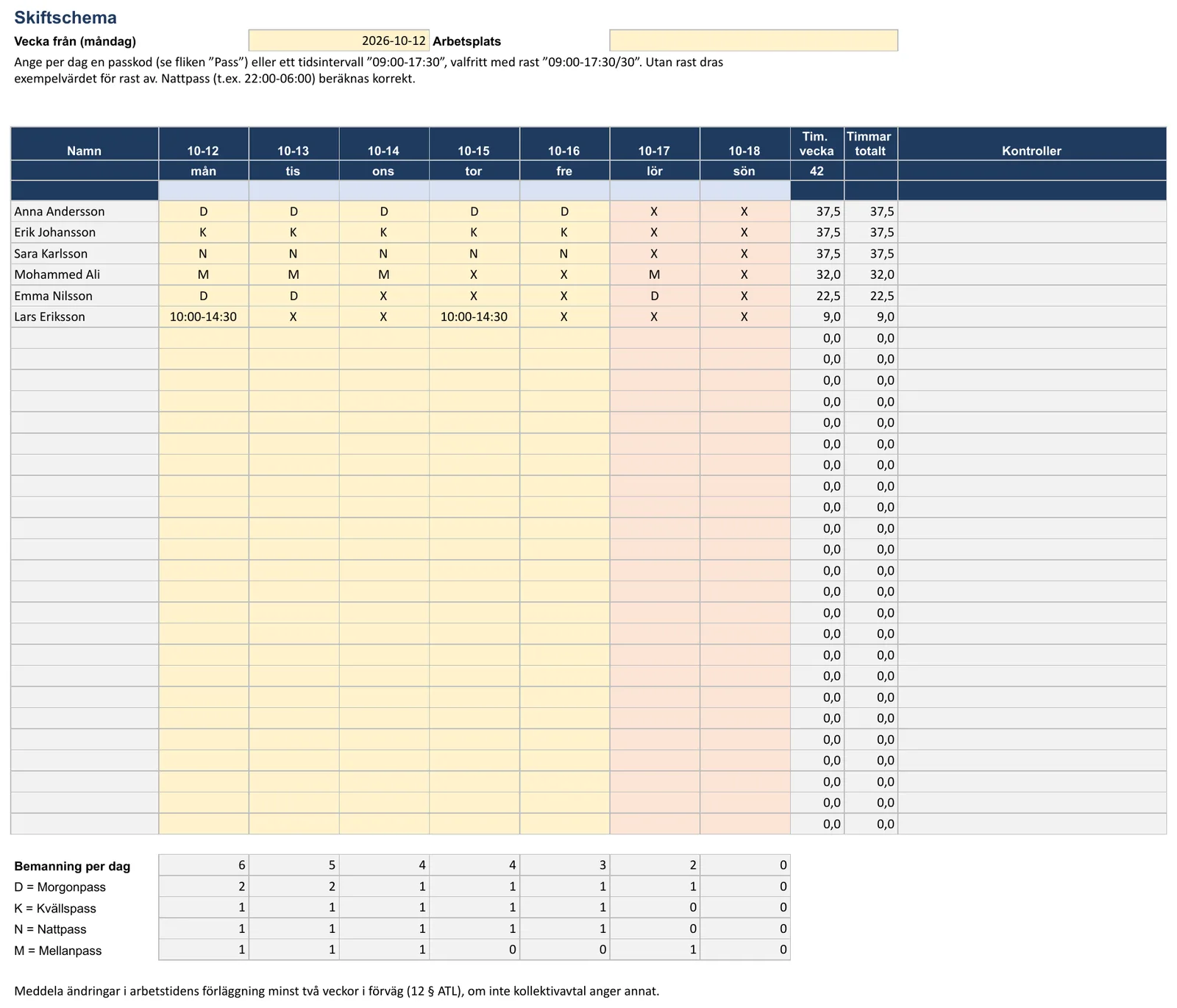1177x1008 pixels.
Task: Click Anna Andersson's Monday D shift cell
Action: (x=204, y=211)
